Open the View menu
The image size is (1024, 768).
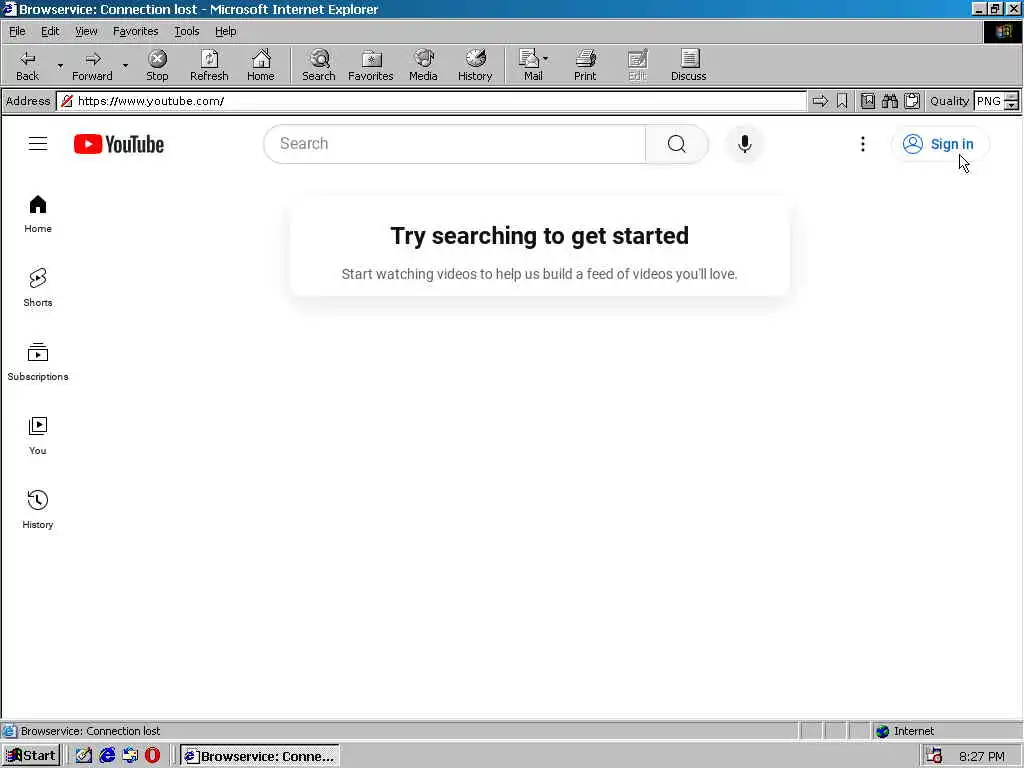86,31
